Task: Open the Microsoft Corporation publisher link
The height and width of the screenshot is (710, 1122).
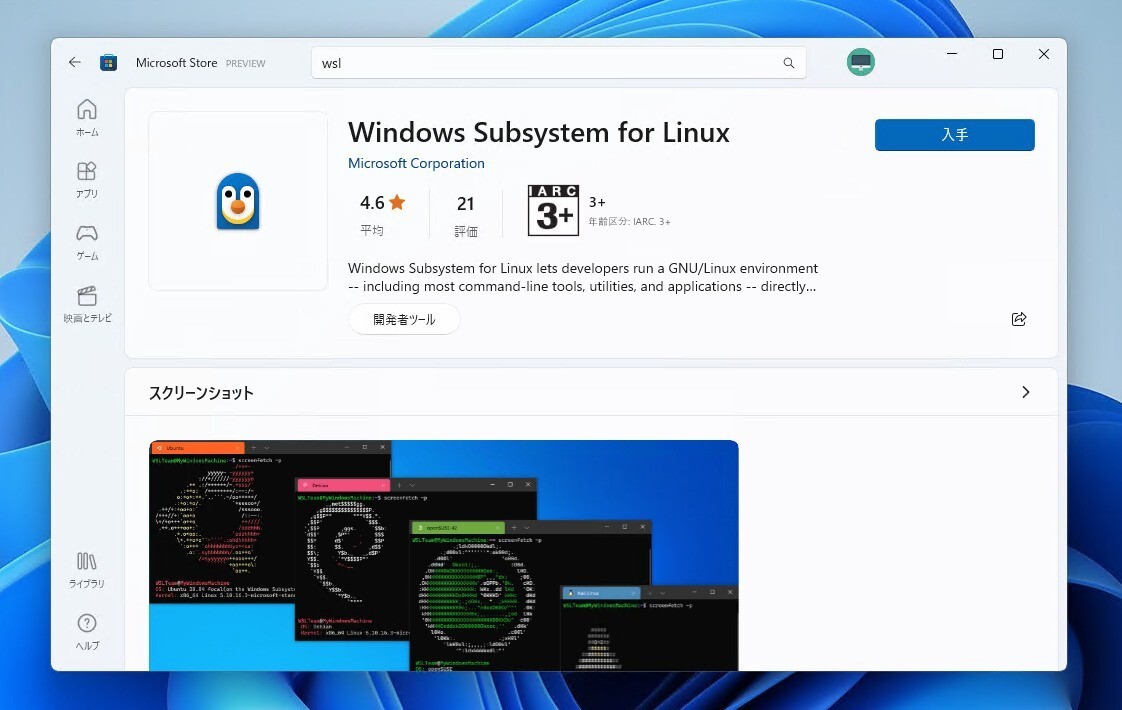Action: coord(416,163)
